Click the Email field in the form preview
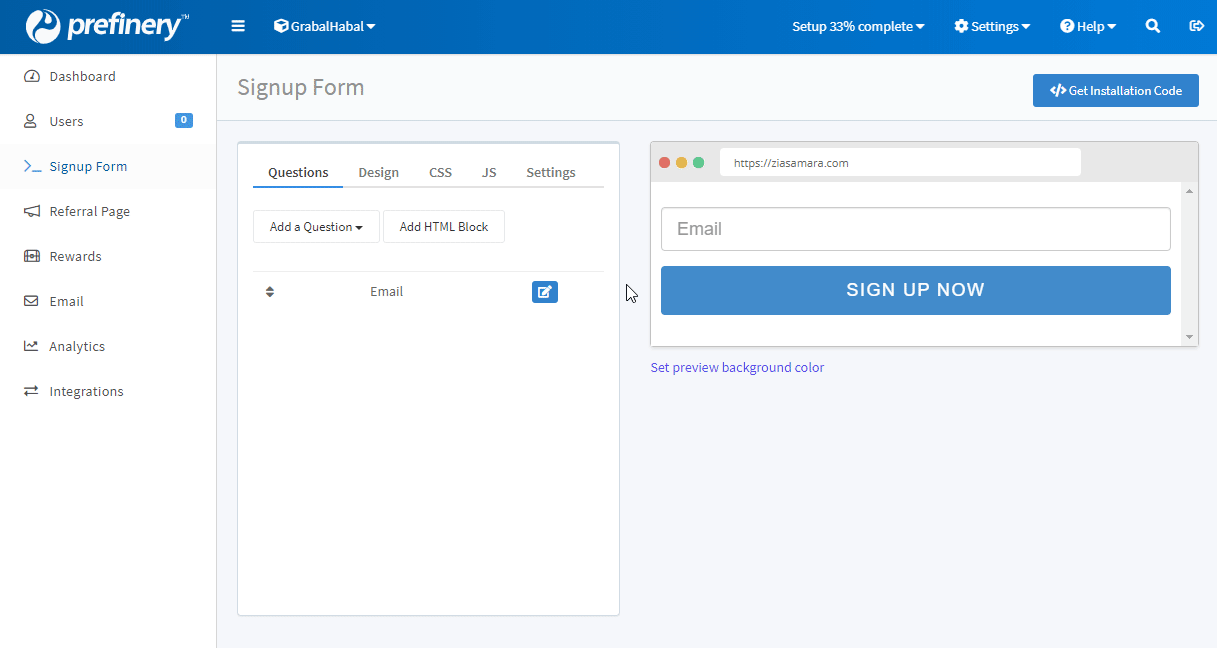This screenshot has width=1217, height=648. click(915, 229)
